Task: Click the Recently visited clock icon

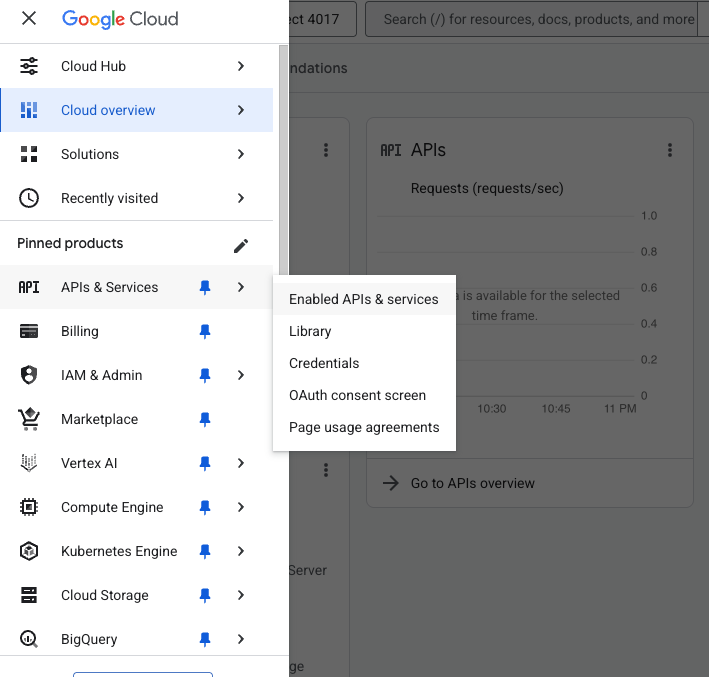Action: click(29, 198)
